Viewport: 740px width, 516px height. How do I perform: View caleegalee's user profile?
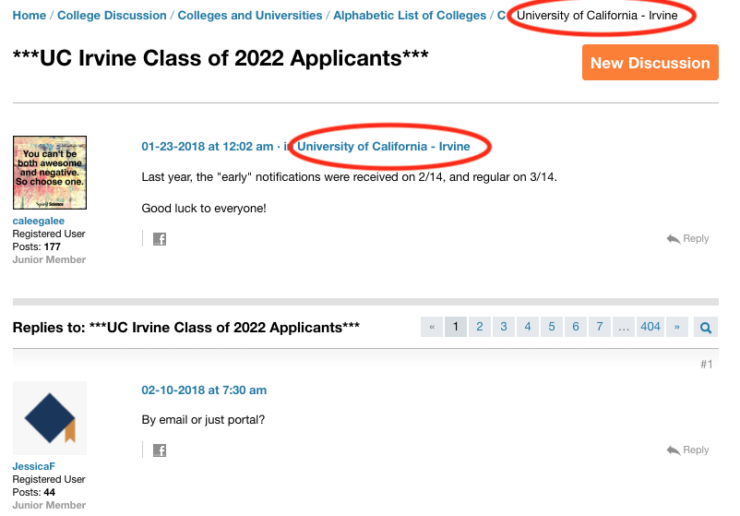point(38,221)
